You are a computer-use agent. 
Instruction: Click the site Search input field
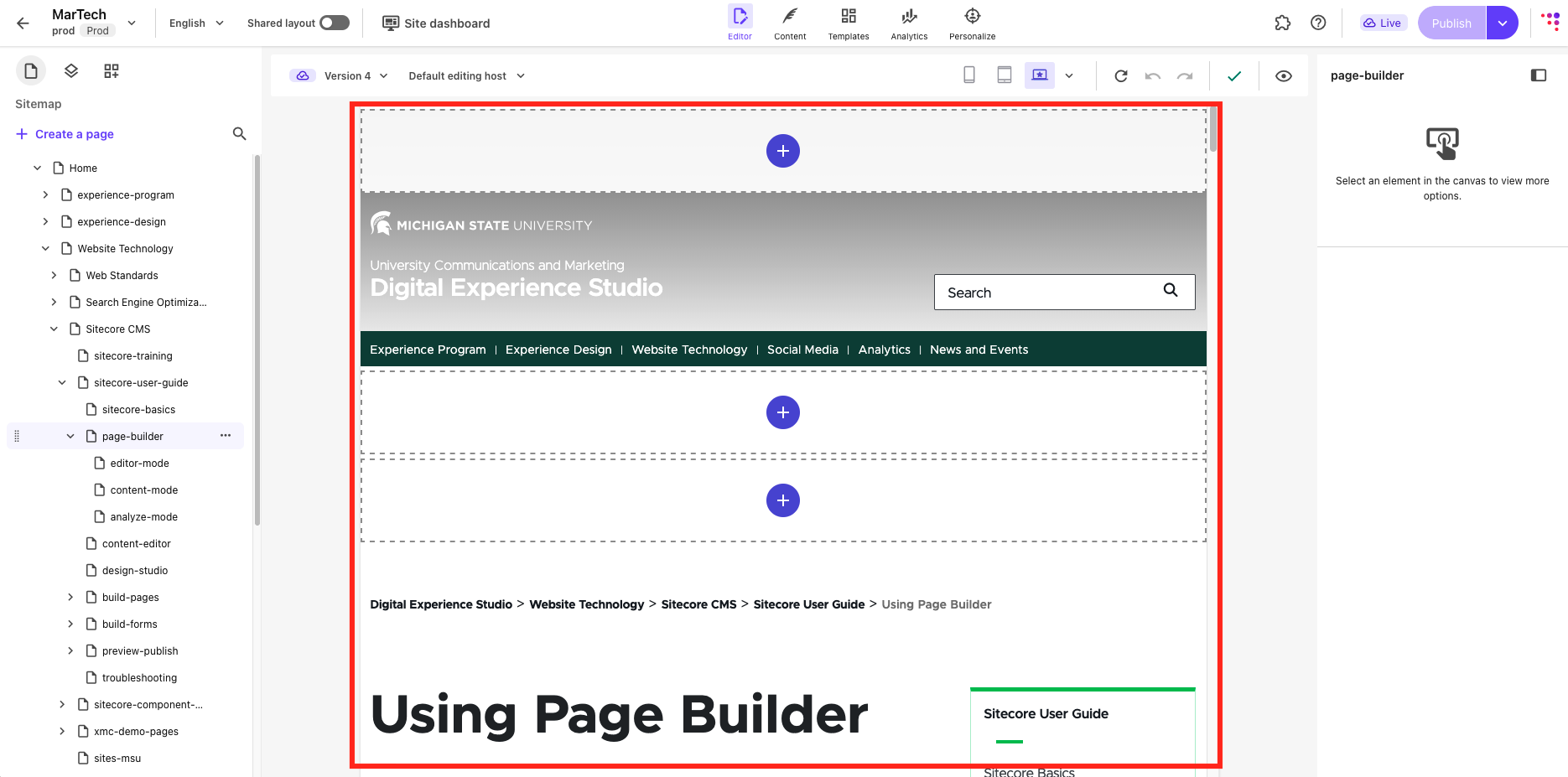[x=1064, y=293]
